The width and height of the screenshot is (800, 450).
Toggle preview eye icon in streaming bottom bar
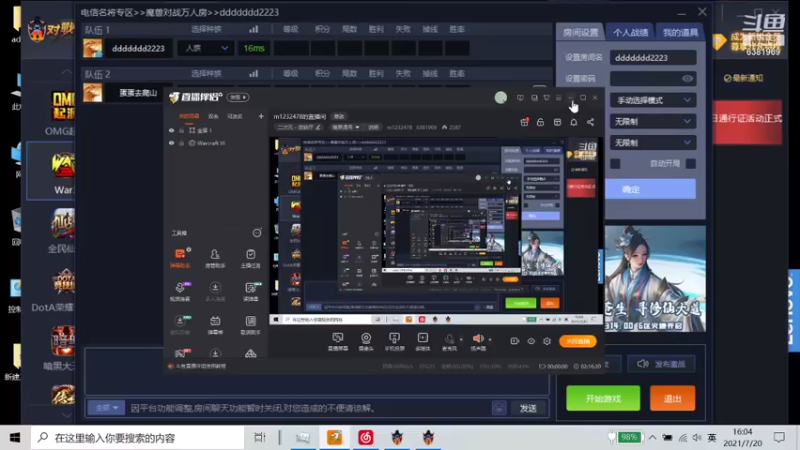[531, 341]
